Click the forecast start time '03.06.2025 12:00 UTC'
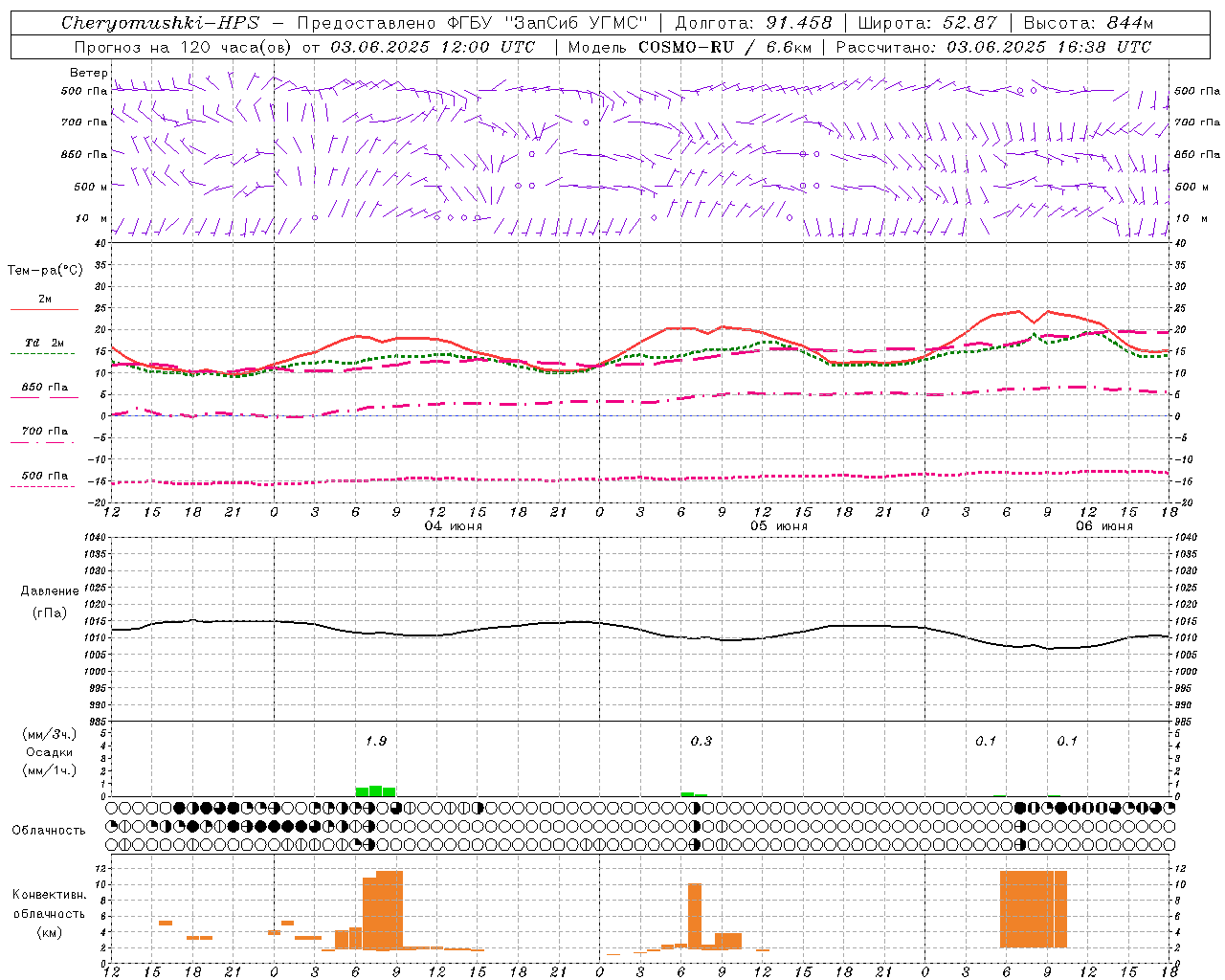 point(433,47)
